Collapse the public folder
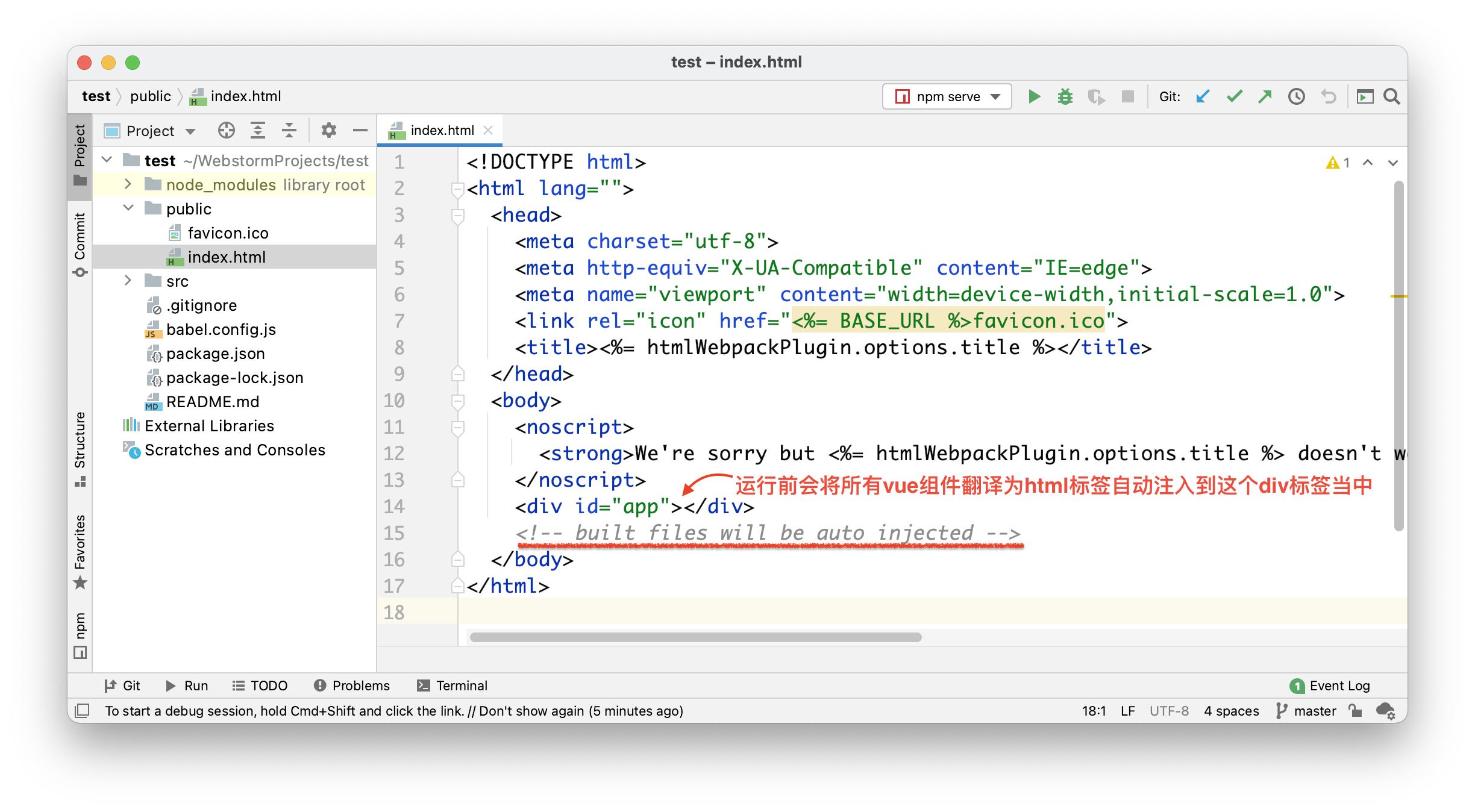This screenshot has width=1475, height=812. (128, 208)
